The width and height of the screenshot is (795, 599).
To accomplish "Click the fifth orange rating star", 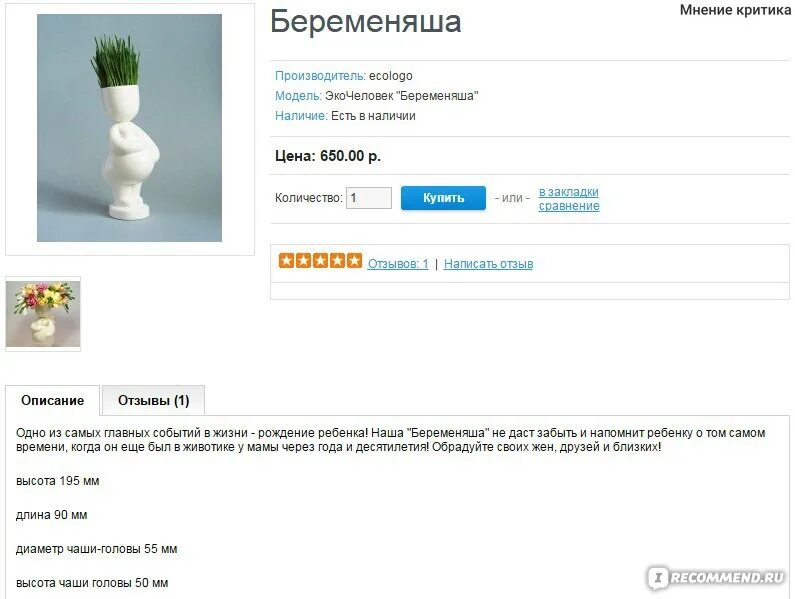I will pyautogui.click(x=354, y=261).
